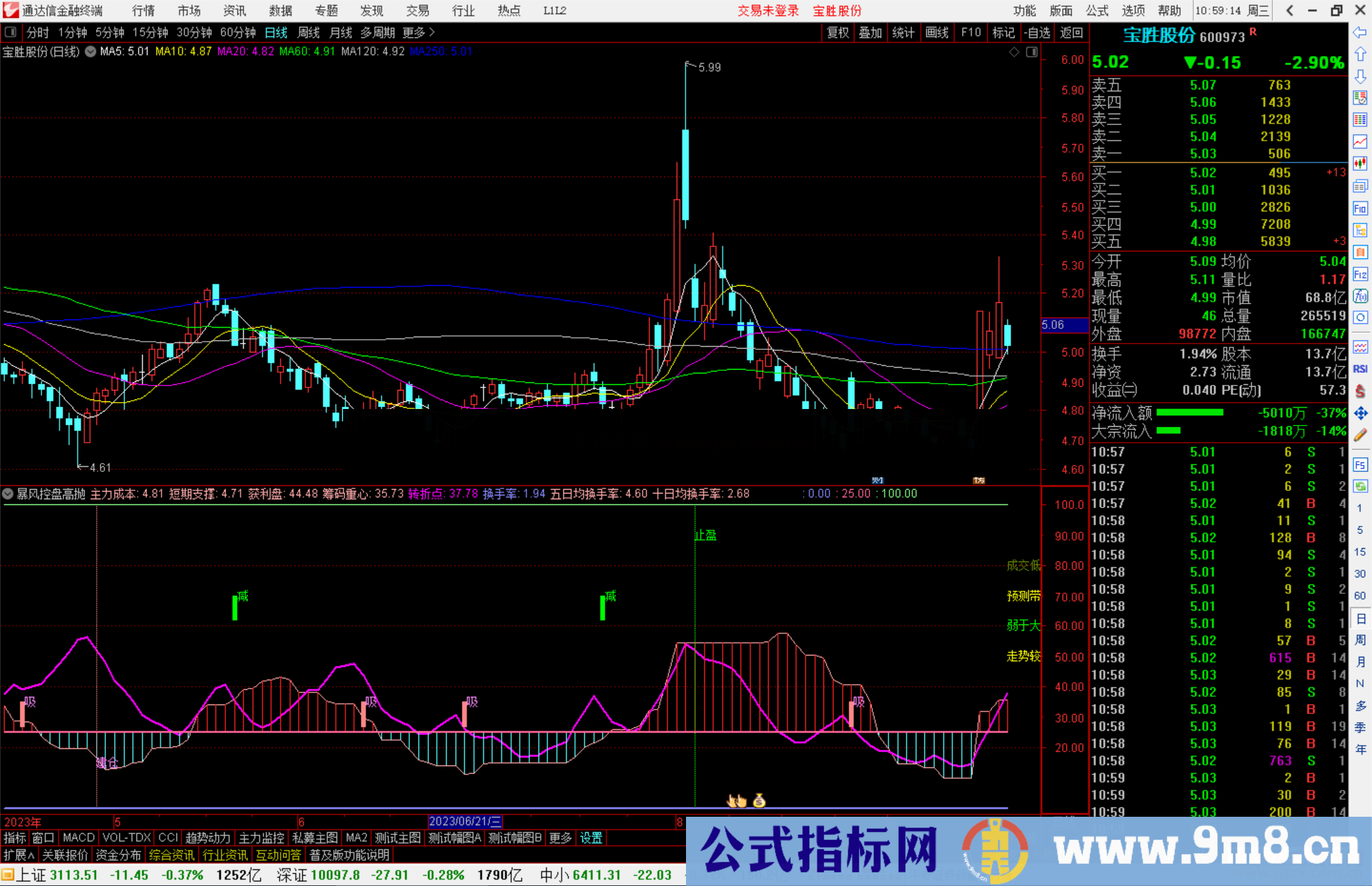Click the diamond icon at chart top right
This screenshot has height=886, width=1372.
(1014, 52)
